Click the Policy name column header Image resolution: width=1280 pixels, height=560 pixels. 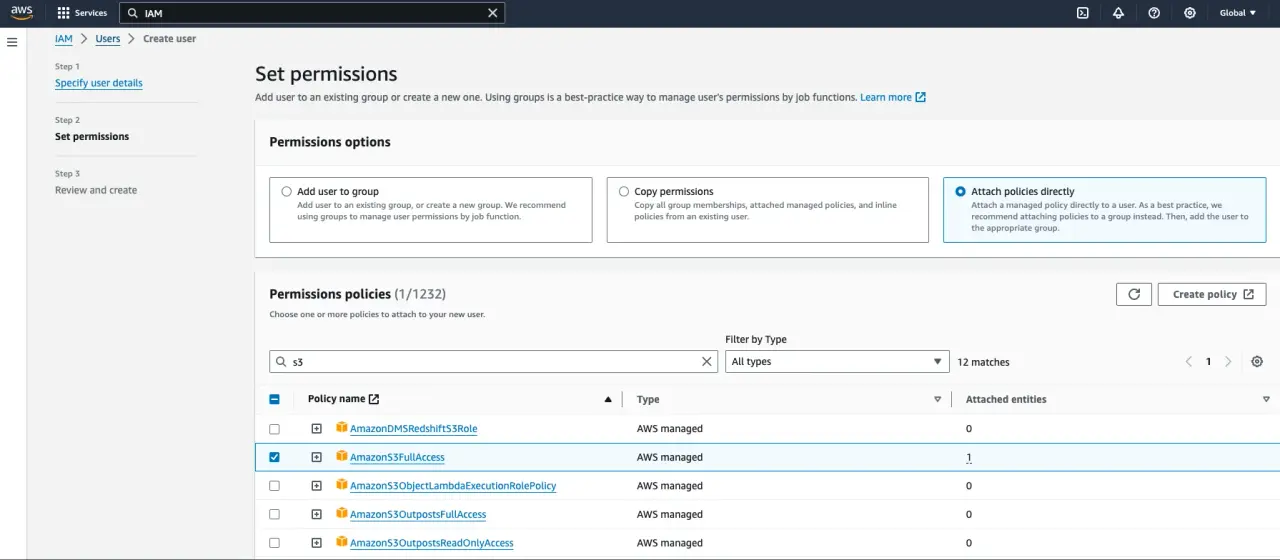337,399
